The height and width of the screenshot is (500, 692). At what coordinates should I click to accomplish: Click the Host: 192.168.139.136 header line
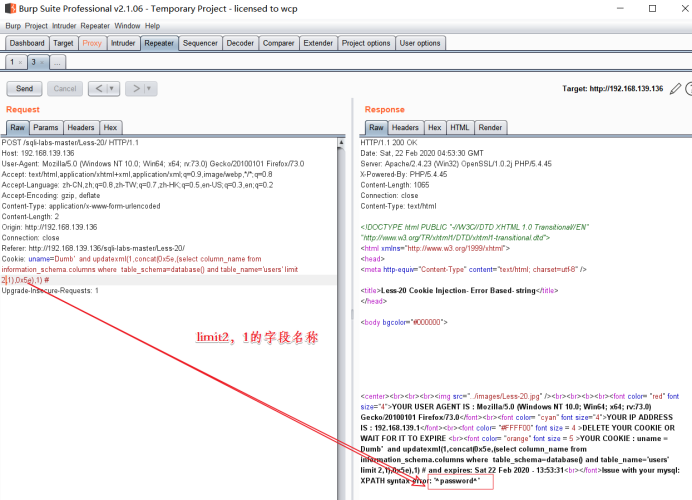38,153
